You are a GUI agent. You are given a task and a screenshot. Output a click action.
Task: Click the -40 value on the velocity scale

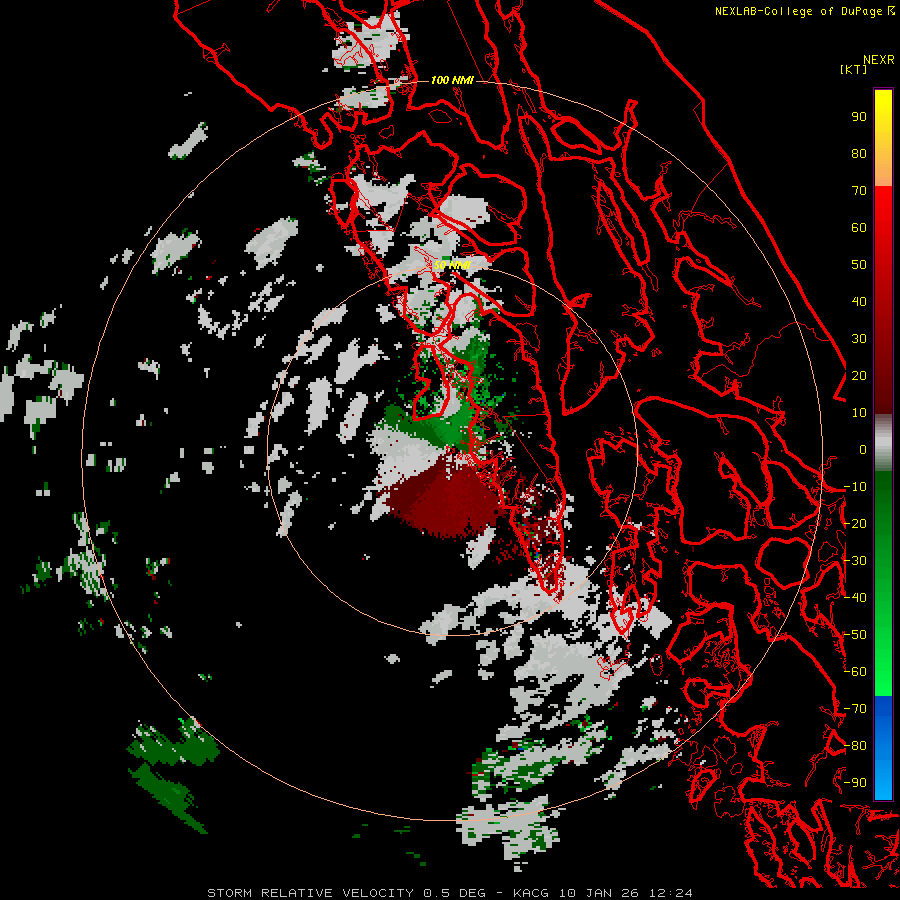tap(855, 598)
